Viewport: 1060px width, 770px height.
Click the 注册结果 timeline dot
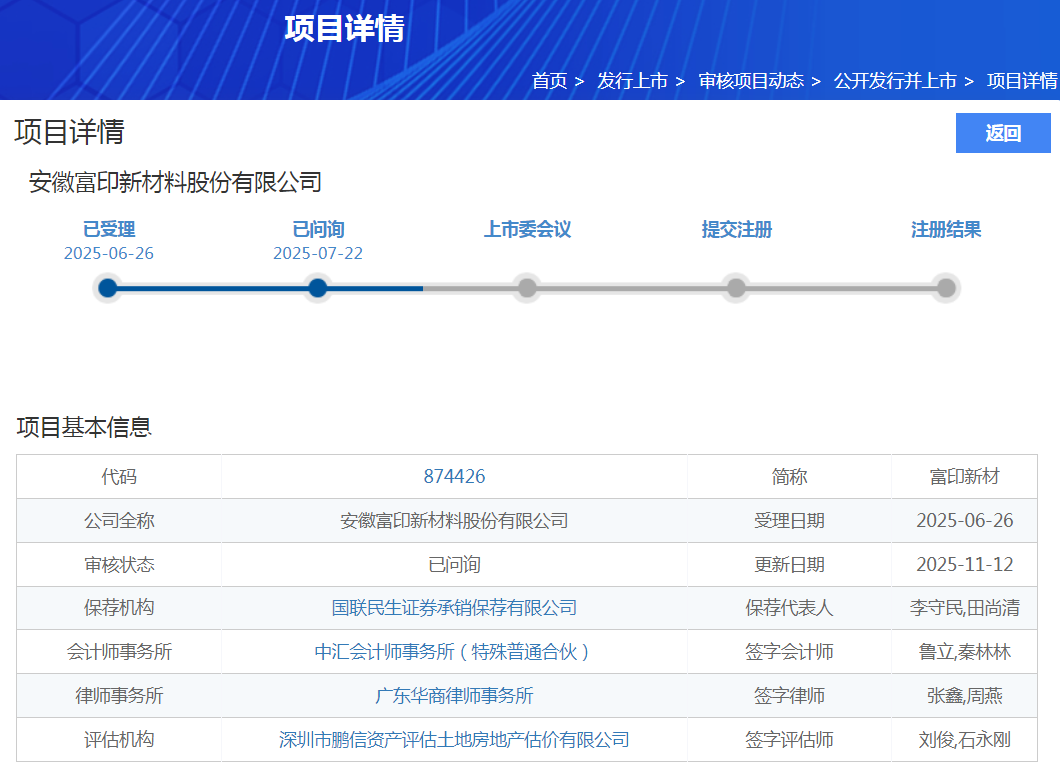946,288
